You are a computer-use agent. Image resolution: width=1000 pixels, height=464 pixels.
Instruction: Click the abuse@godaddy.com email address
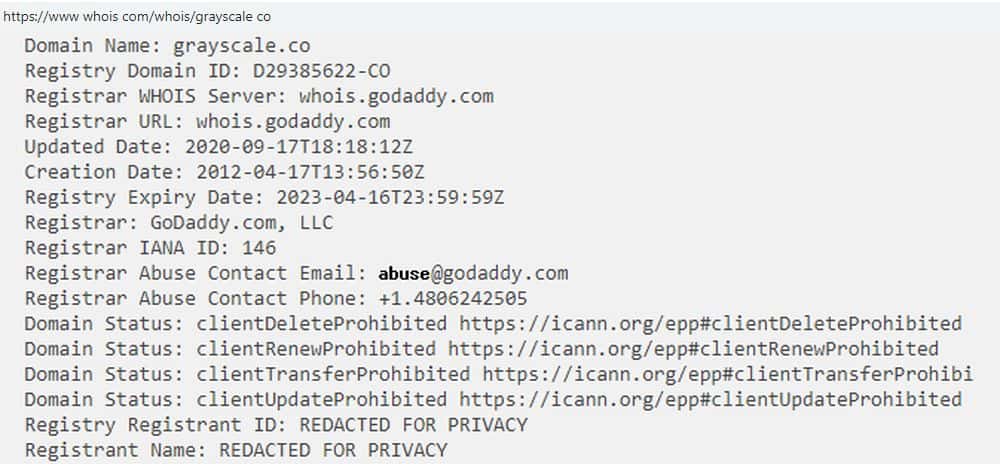pyautogui.click(x=473, y=273)
